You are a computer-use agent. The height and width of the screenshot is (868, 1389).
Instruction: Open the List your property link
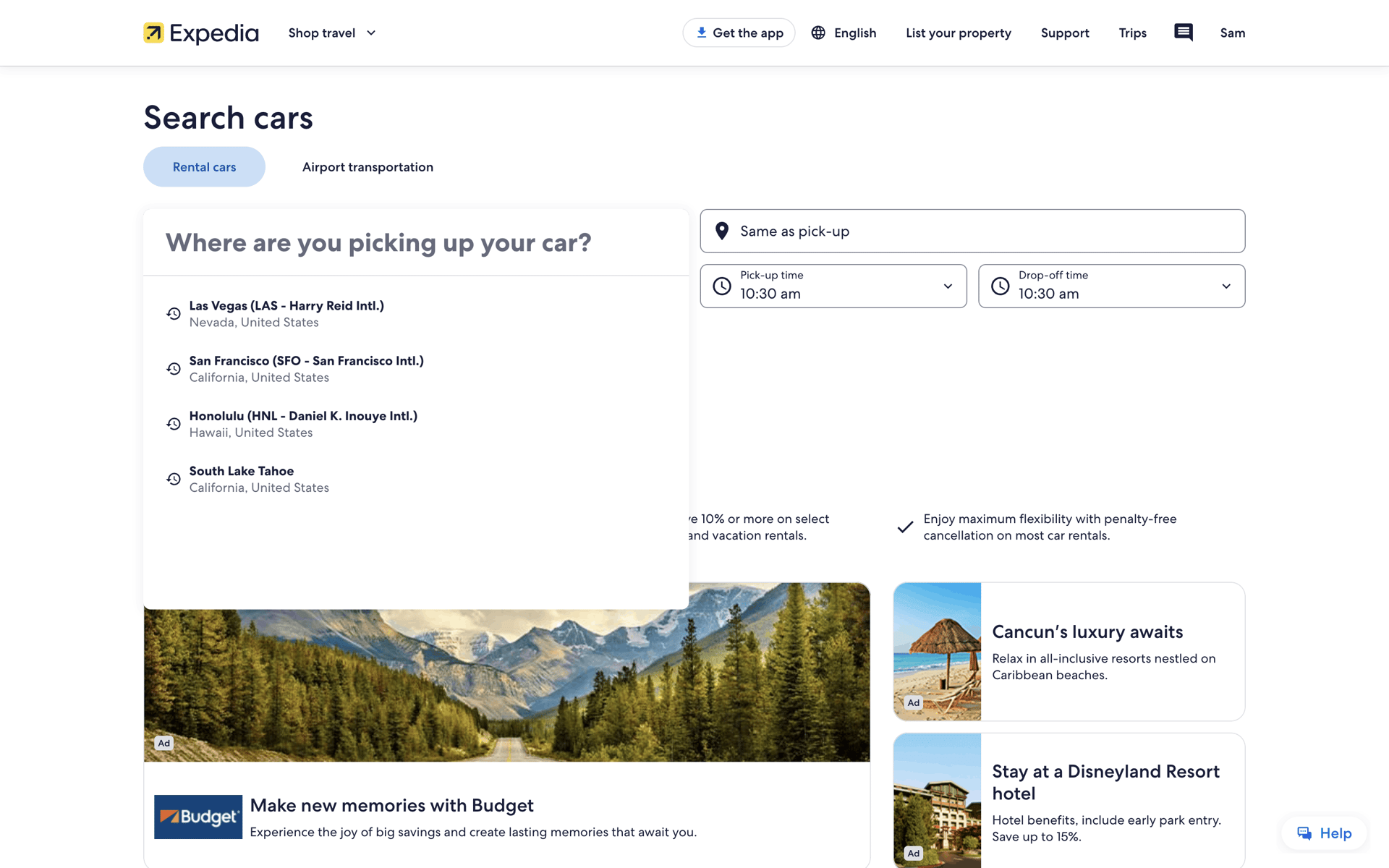(959, 33)
